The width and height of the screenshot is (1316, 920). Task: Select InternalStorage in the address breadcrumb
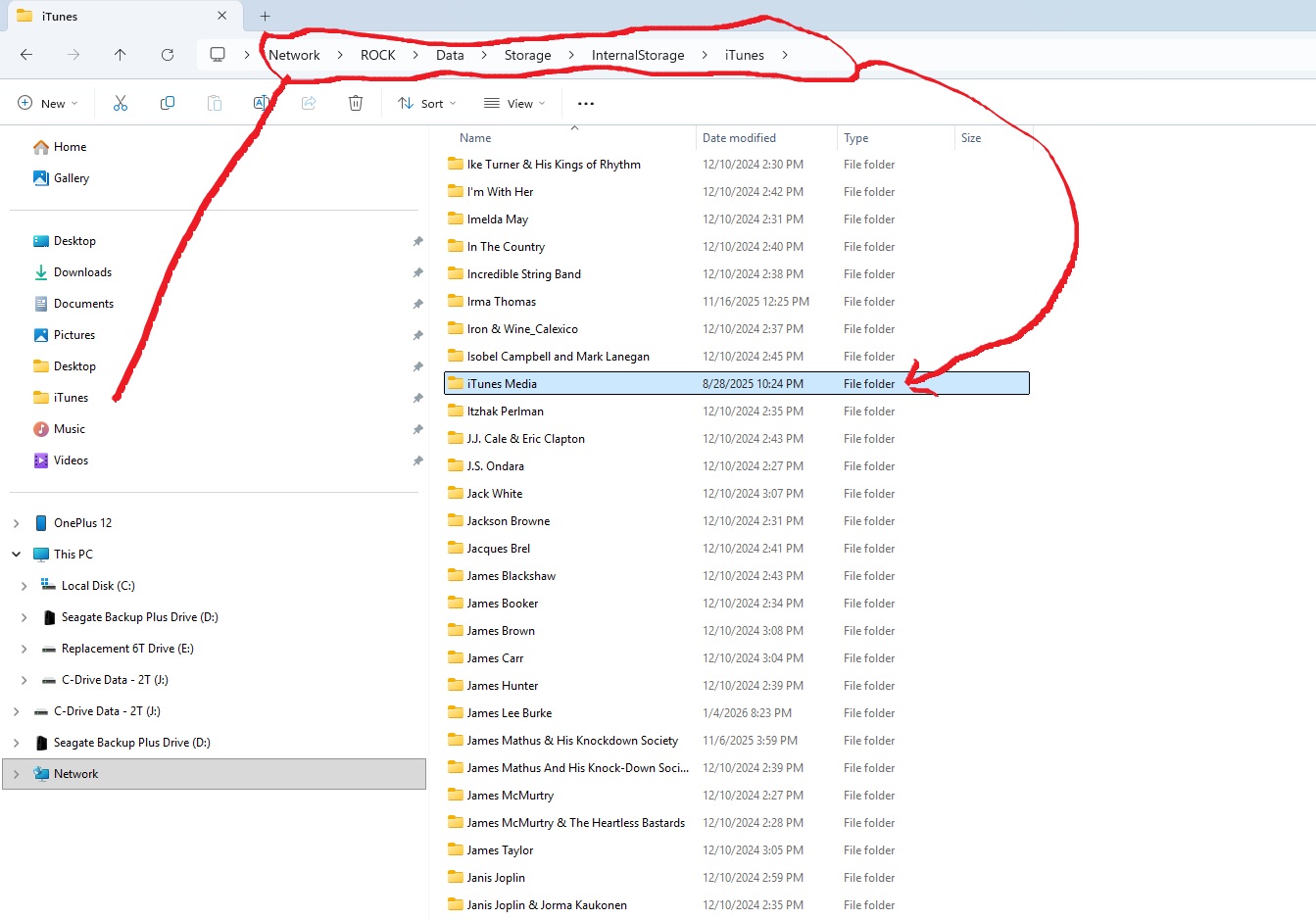[637, 55]
